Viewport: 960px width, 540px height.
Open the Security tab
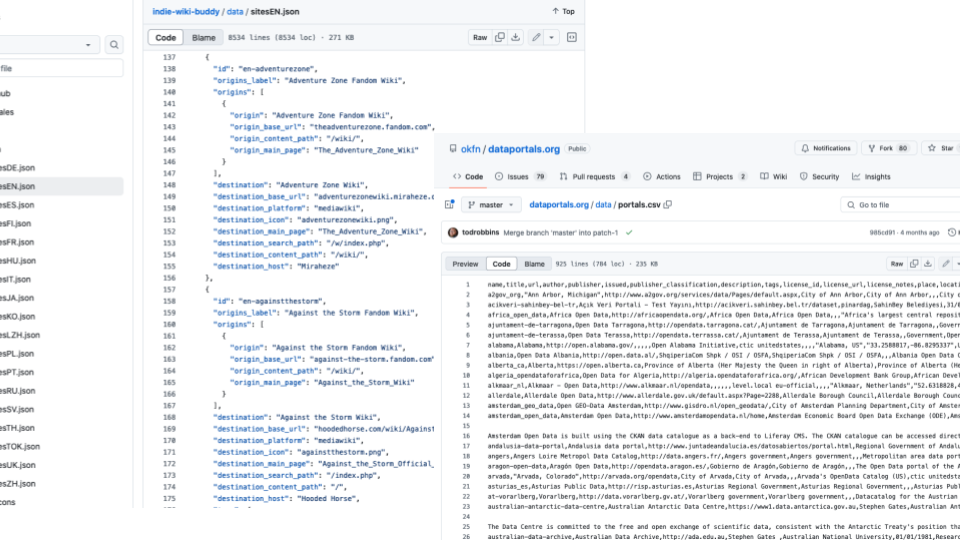(x=819, y=176)
